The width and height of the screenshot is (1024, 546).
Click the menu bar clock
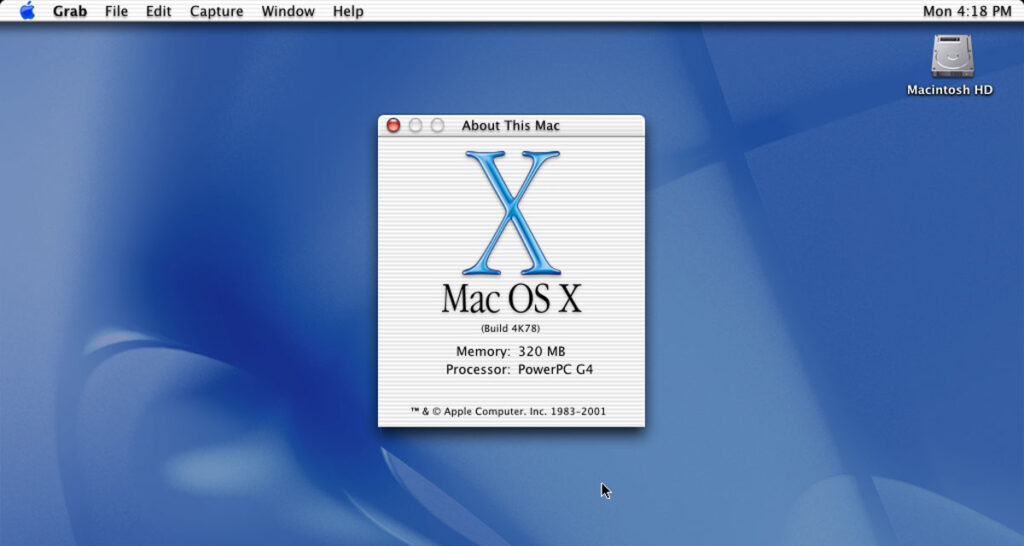tap(967, 11)
